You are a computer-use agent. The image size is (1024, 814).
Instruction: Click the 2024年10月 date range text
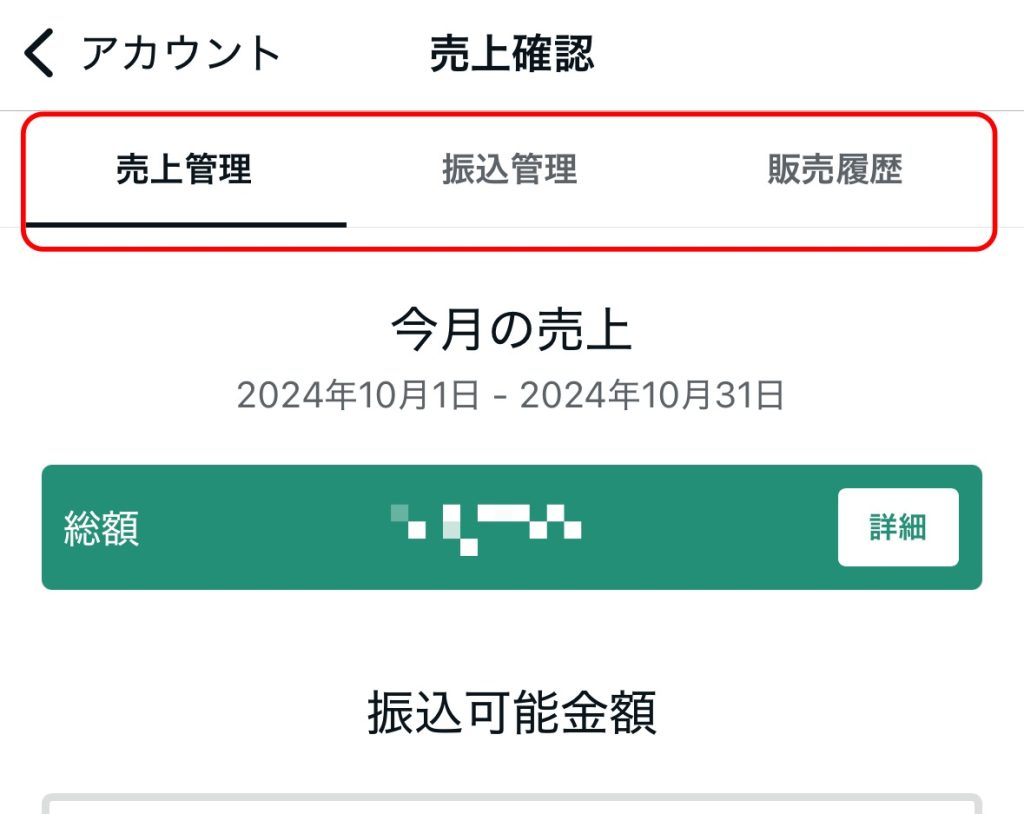(511, 395)
